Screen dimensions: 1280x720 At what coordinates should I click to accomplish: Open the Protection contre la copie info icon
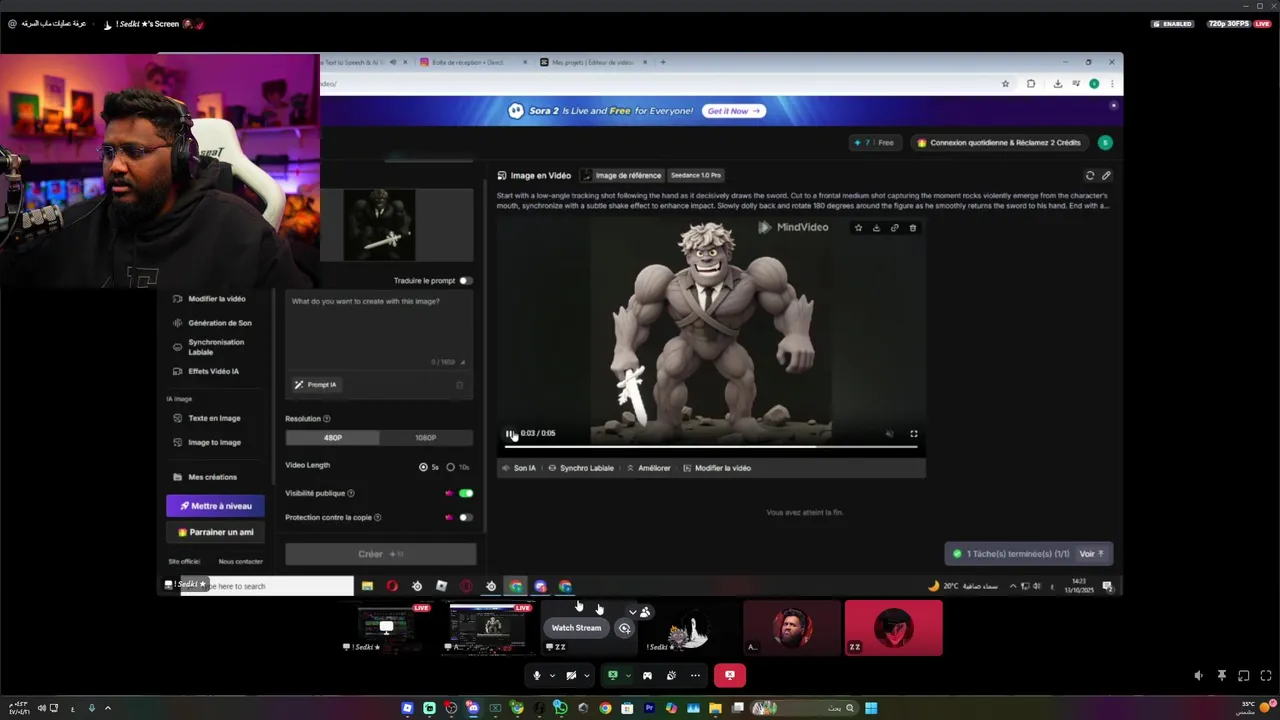tap(377, 517)
